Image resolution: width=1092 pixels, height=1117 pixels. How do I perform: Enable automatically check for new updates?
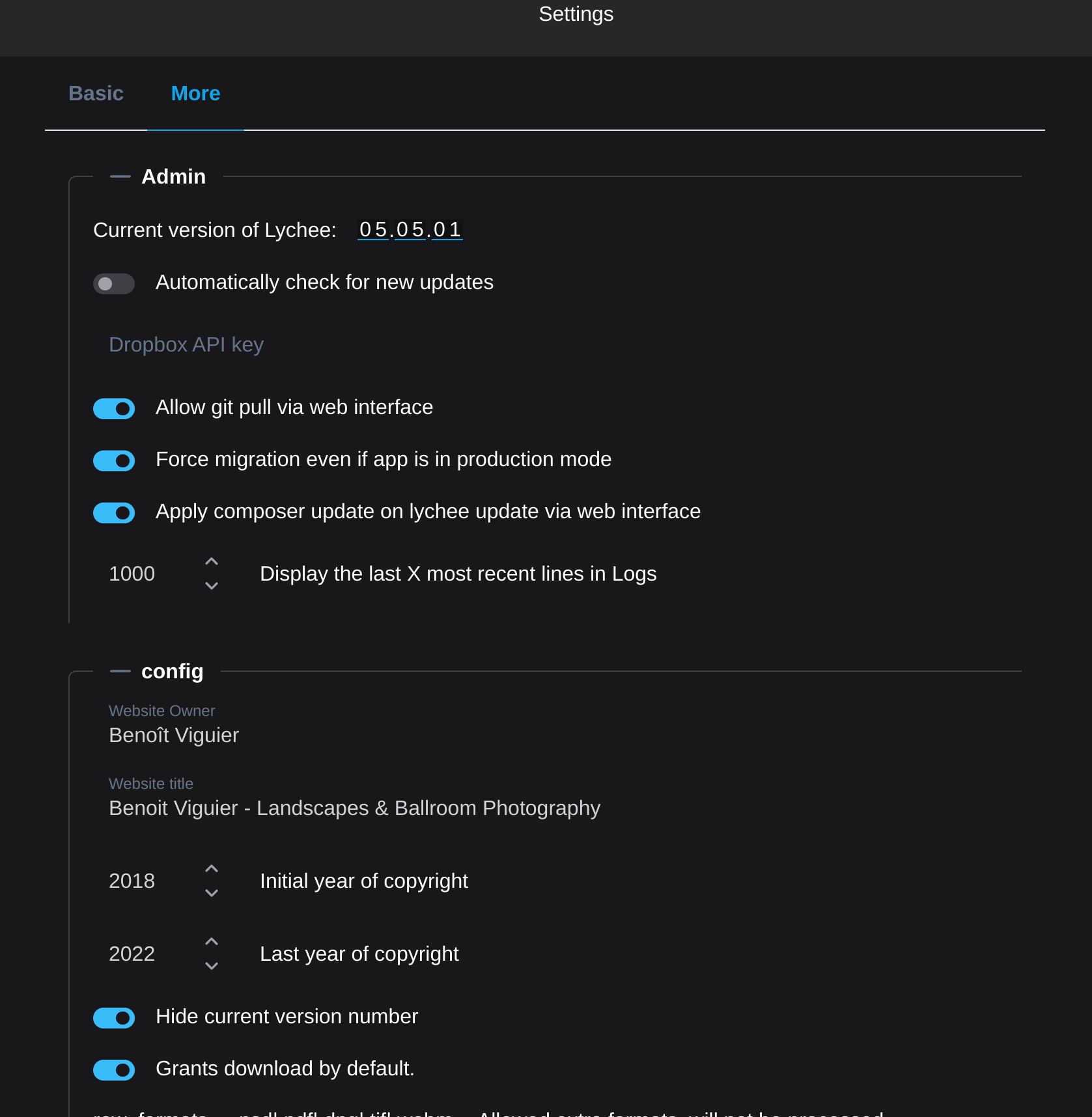[114, 284]
